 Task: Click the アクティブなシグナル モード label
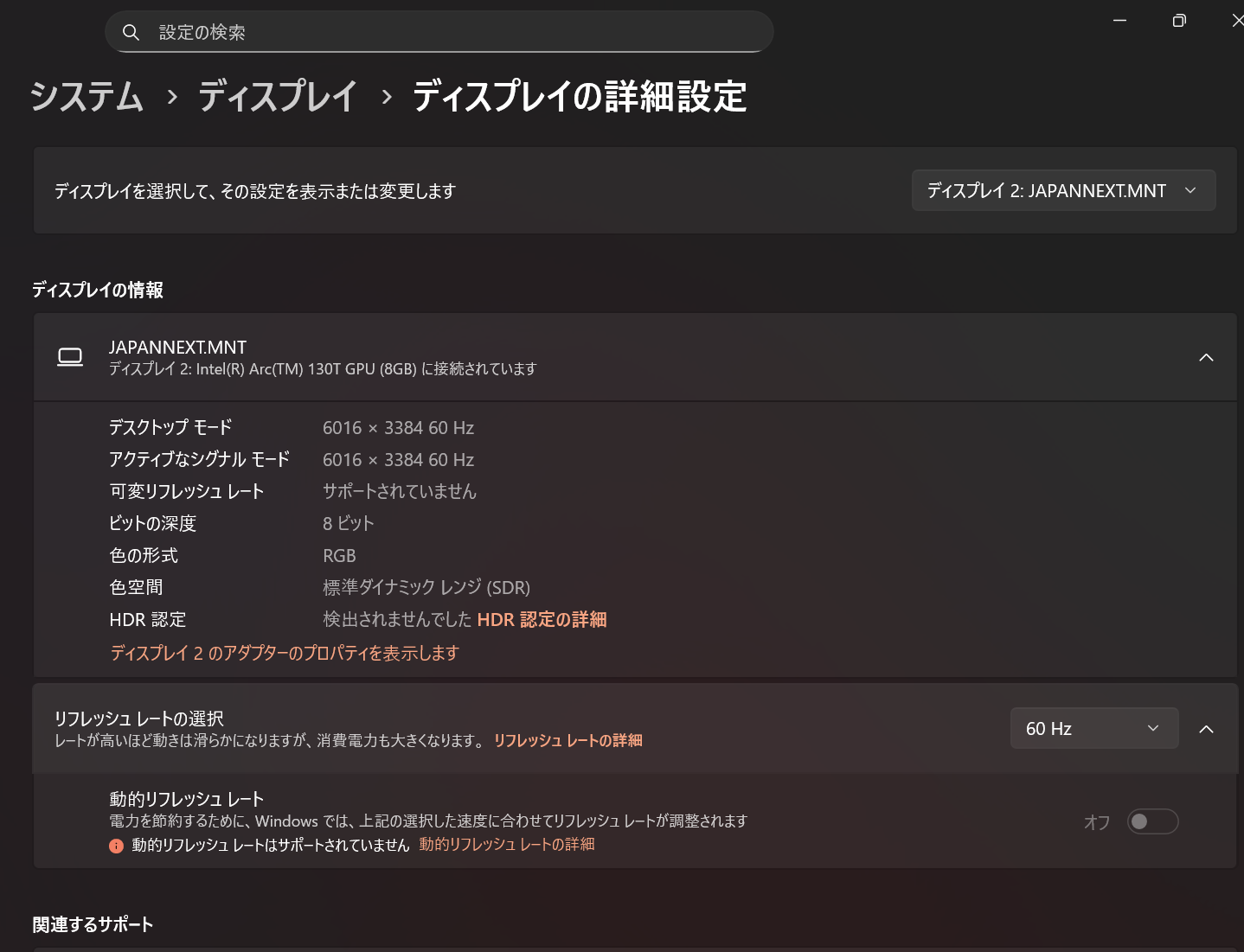point(200,459)
